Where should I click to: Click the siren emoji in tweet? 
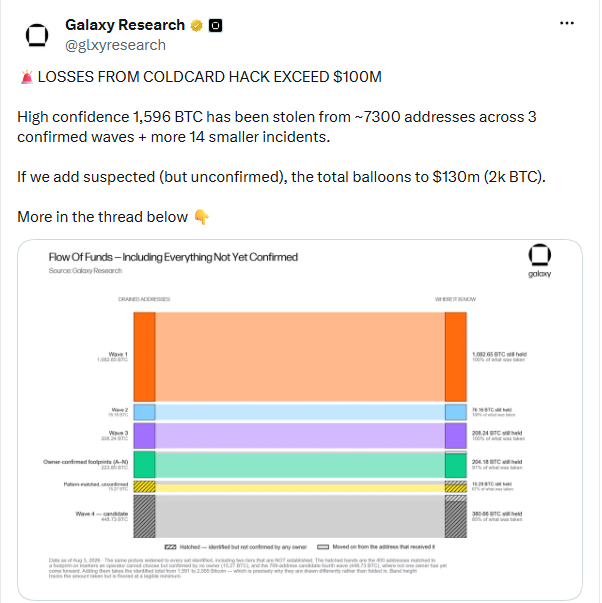pyautogui.click(x=27, y=77)
